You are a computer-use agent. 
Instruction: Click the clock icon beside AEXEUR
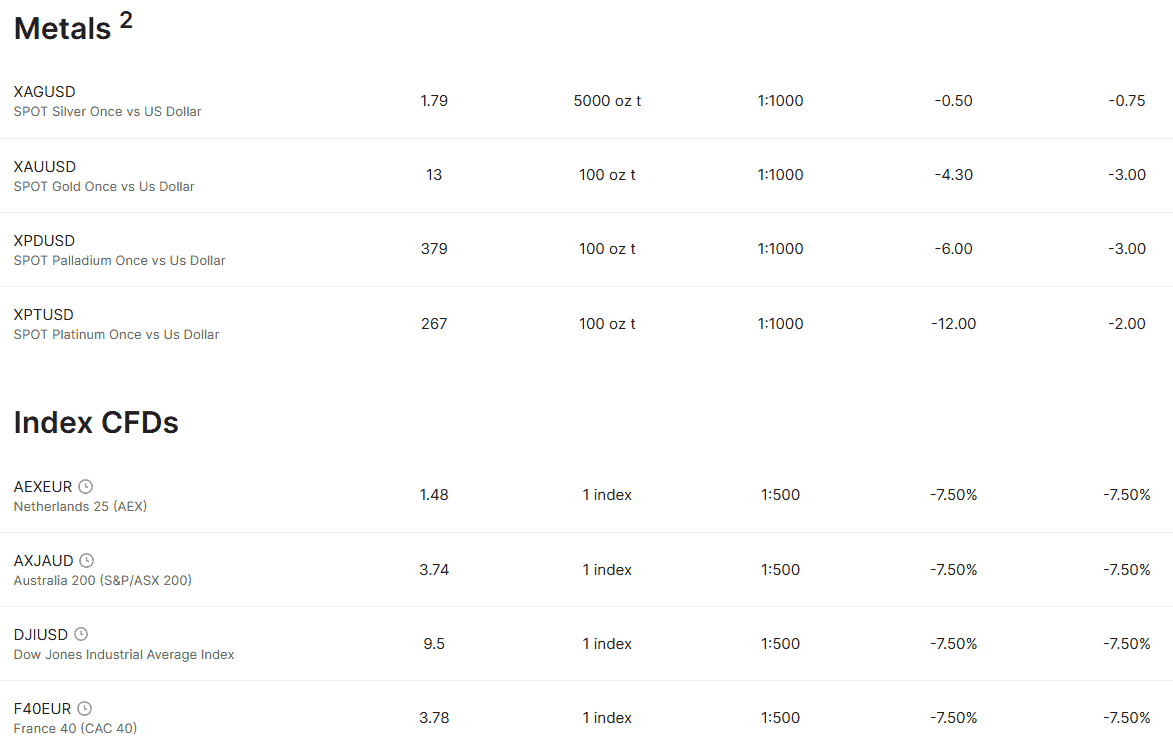86,487
